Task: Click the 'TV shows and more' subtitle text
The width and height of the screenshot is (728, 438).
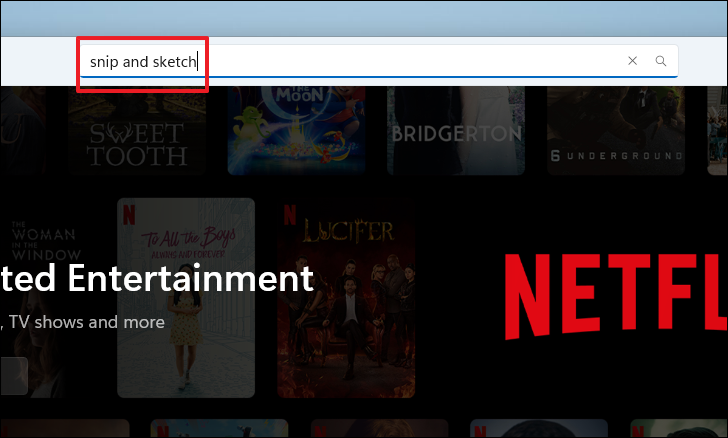Action: pos(87,322)
